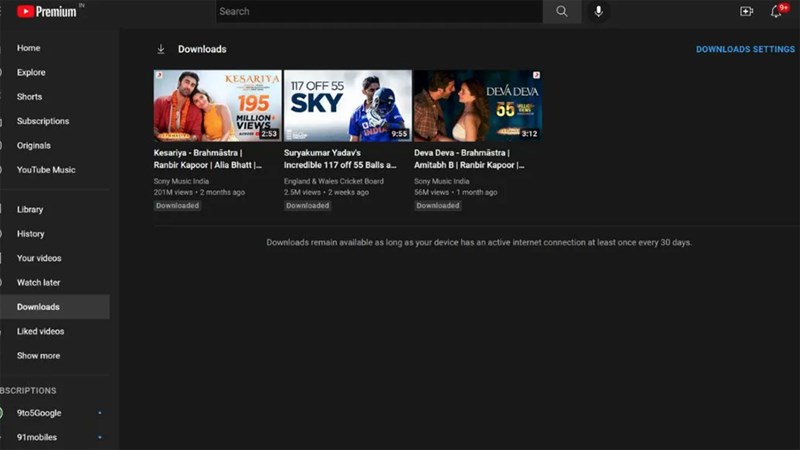
Task: Select Shorts from the sidebar
Action: [29, 97]
